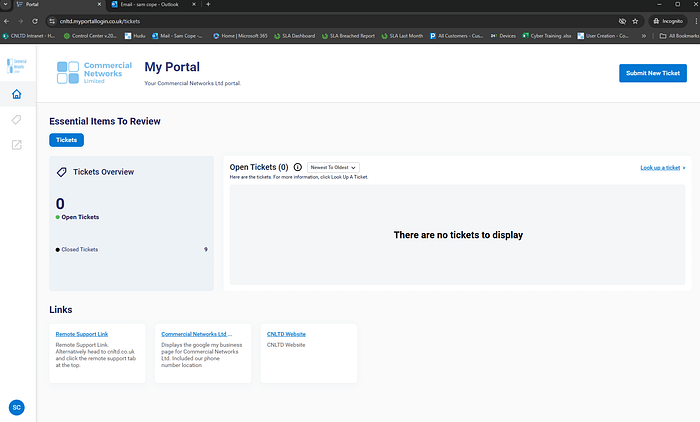Open the All Bookmarks folder
Screen dimensions: 700x422
679,36
